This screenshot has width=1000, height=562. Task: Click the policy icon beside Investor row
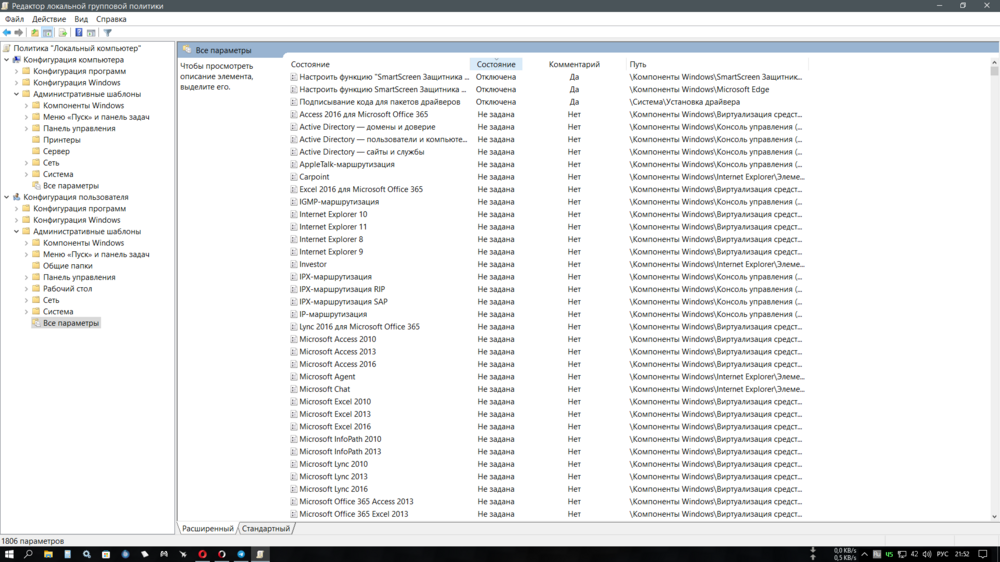(294, 264)
